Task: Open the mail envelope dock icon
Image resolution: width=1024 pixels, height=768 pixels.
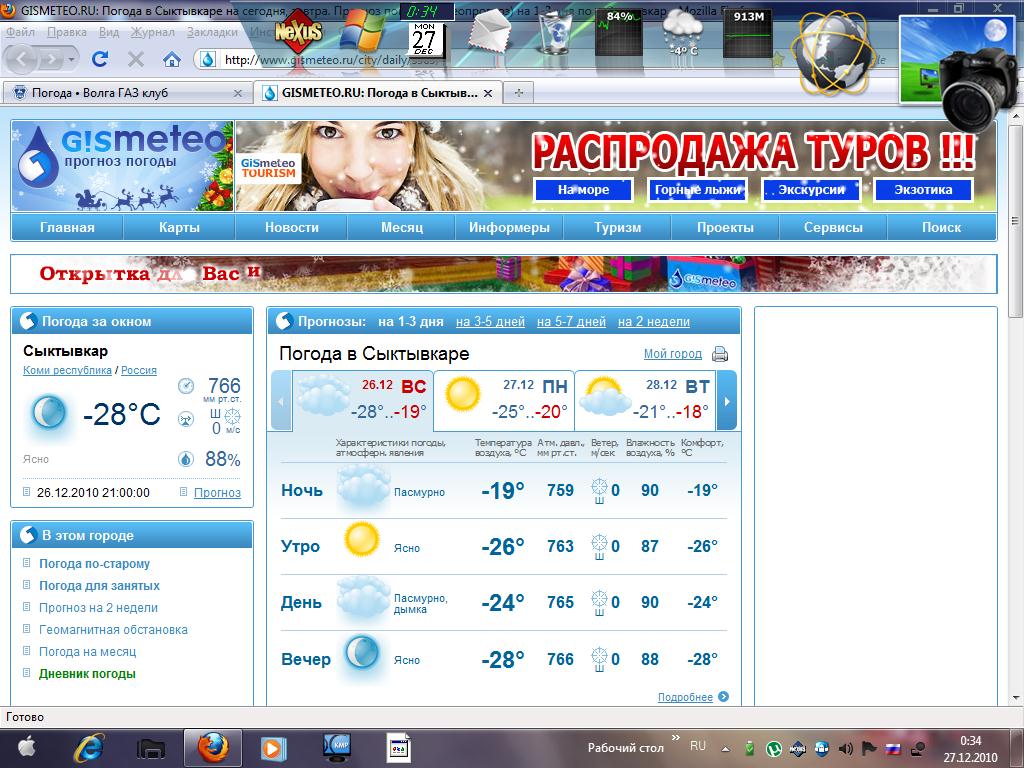Action: (x=489, y=33)
